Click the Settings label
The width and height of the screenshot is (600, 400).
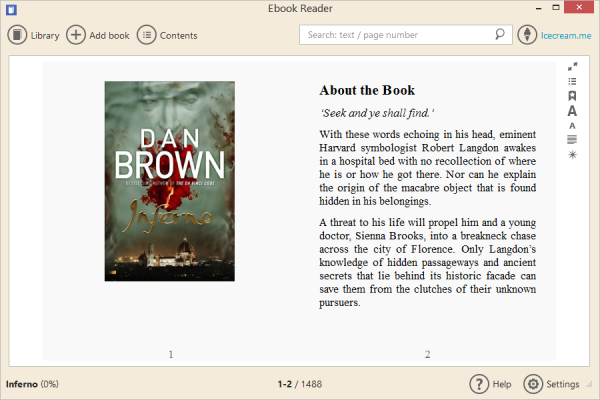pos(562,384)
